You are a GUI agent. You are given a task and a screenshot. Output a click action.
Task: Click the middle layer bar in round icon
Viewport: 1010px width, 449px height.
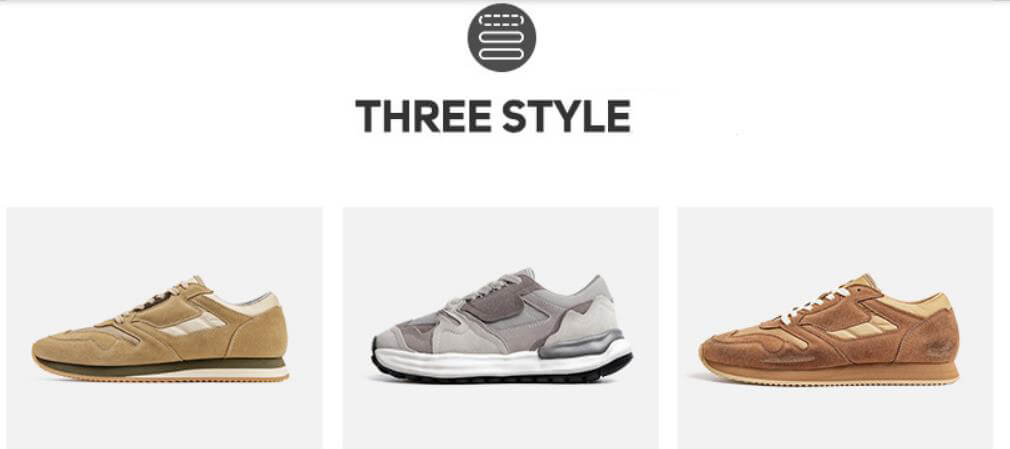[500, 37]
